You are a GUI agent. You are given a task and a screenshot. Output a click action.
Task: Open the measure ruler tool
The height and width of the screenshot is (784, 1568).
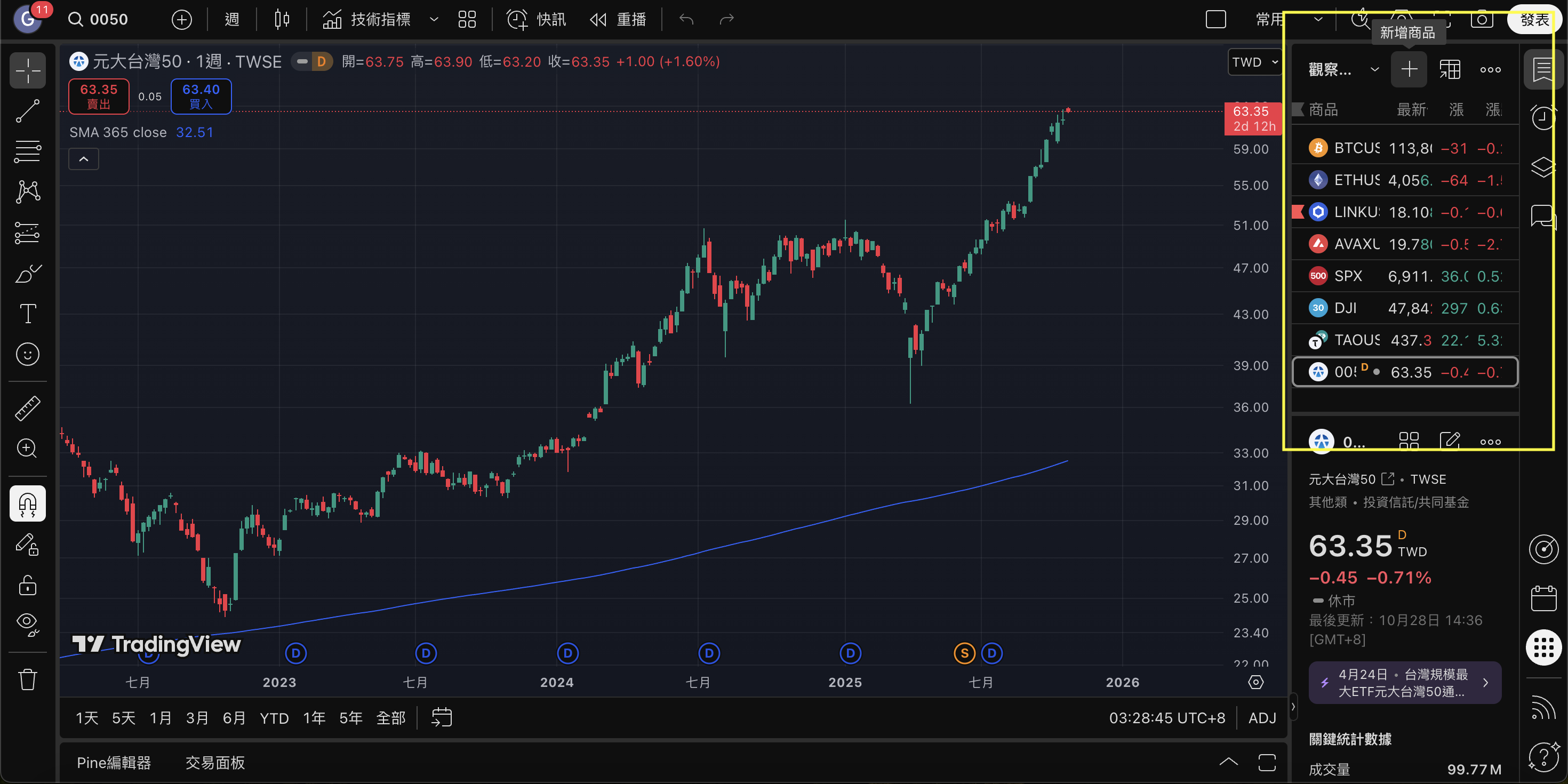click(x=27, y=409)
